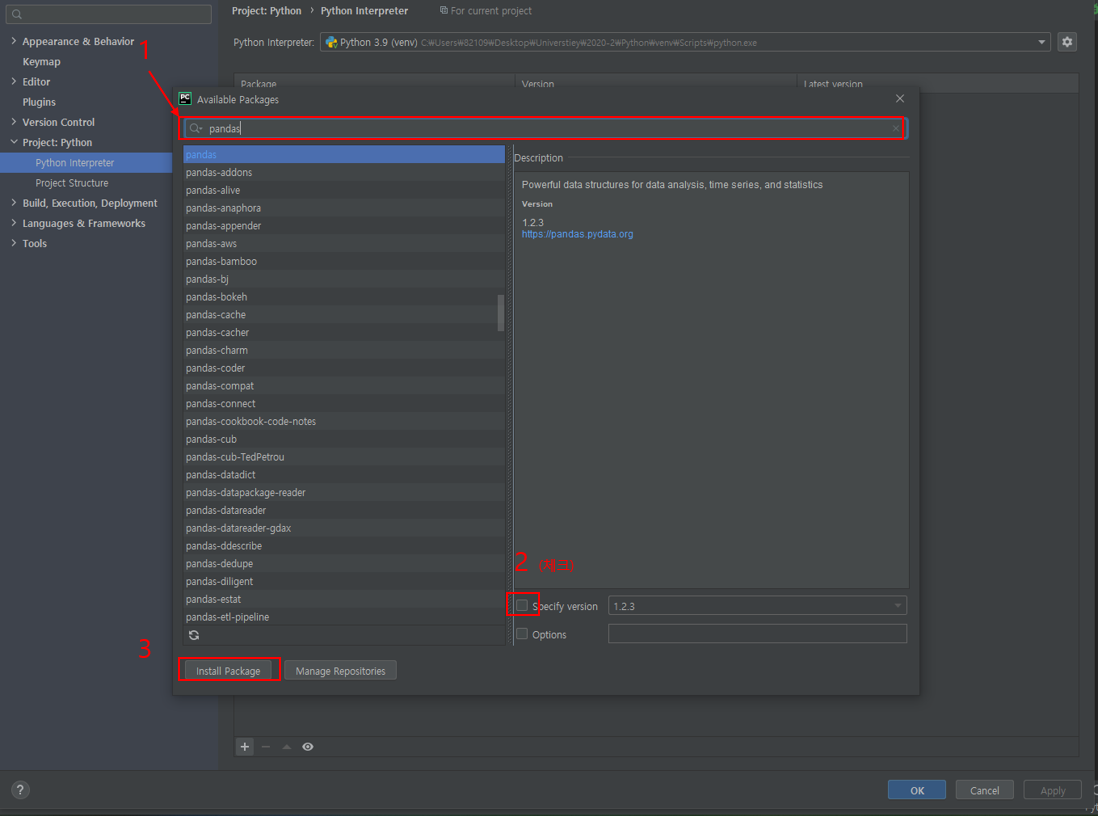Select pandas-appender in the list

[x=343, y=226]
